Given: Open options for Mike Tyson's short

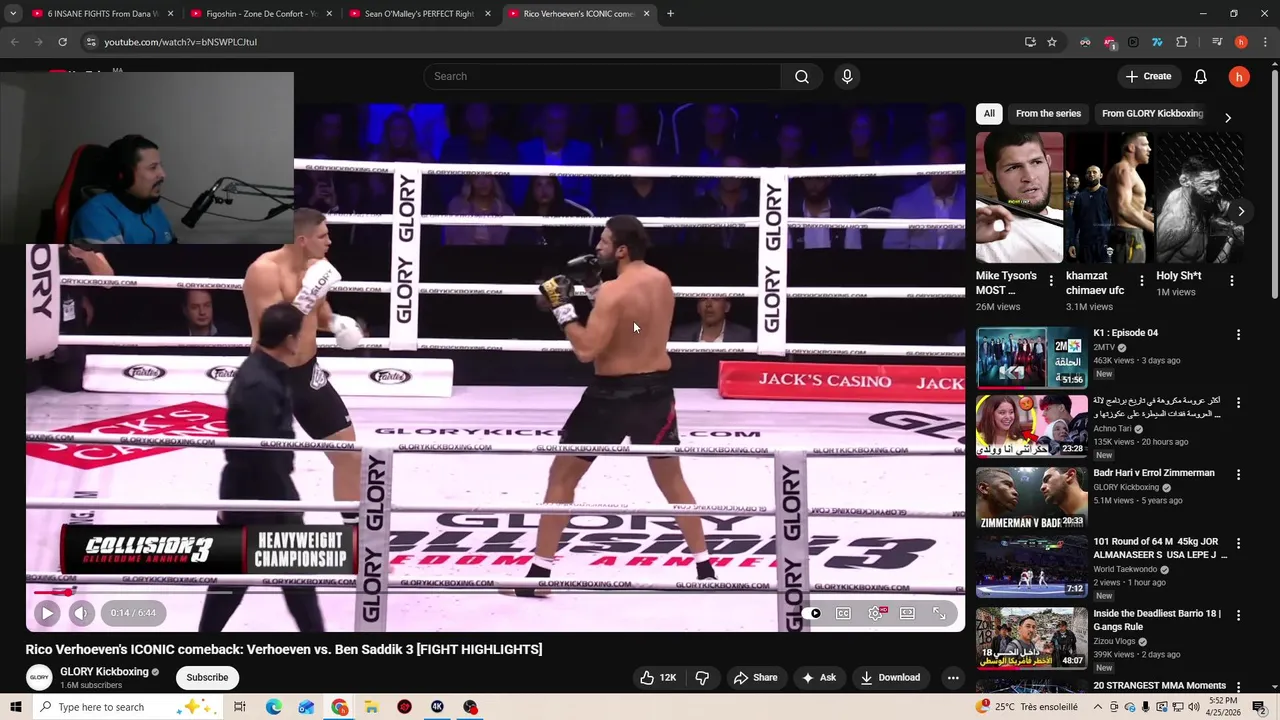Looking at the screenshot, I should pyautogui.click(x=1051, y=281).
